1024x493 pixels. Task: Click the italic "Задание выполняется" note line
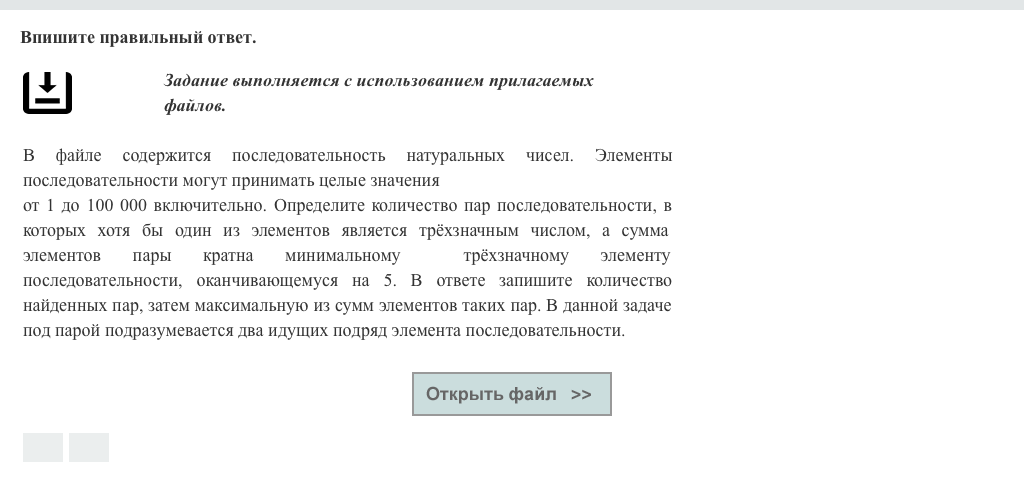tap(378, 81)
